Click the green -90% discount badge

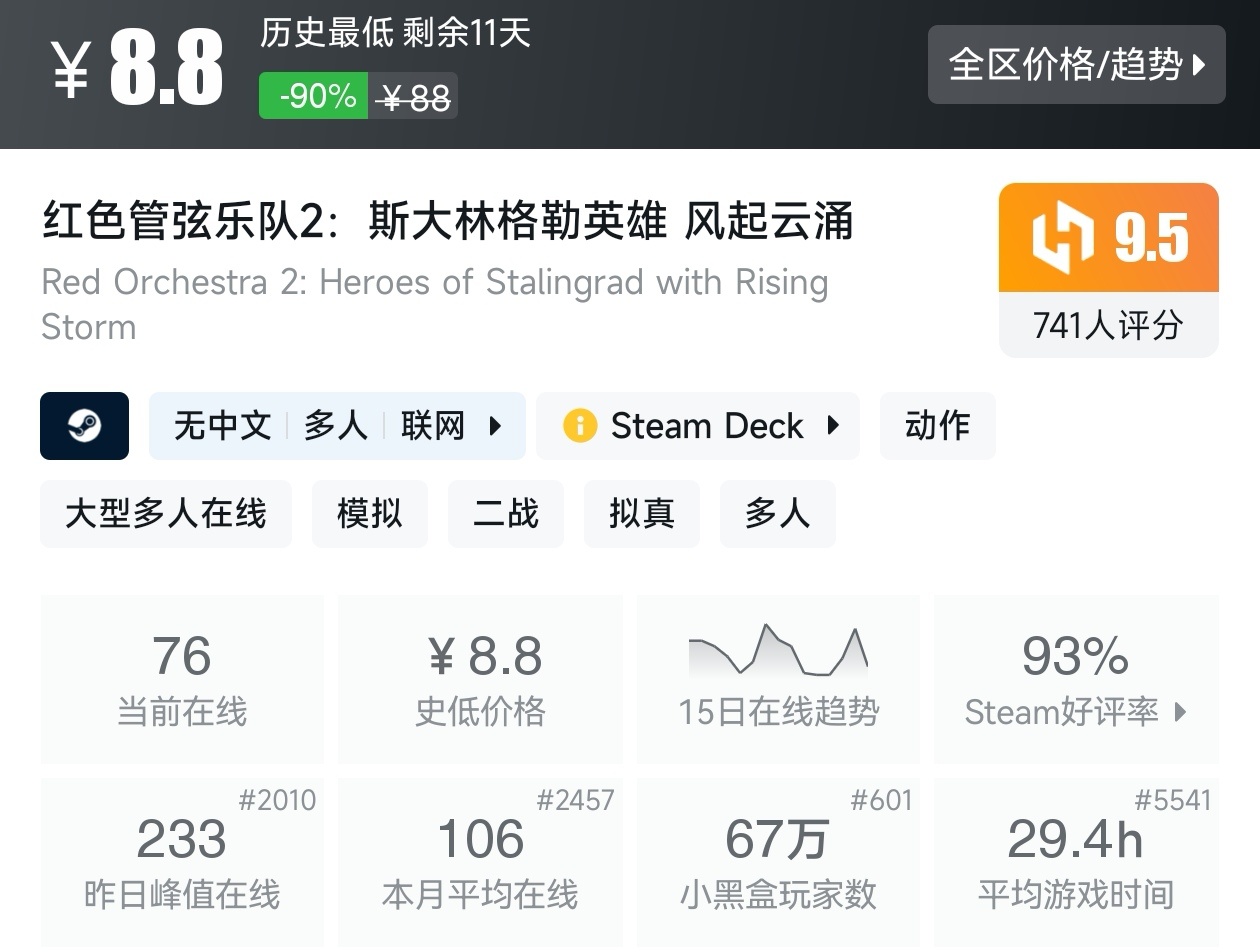pyautogui.click(x=314, y=96)
